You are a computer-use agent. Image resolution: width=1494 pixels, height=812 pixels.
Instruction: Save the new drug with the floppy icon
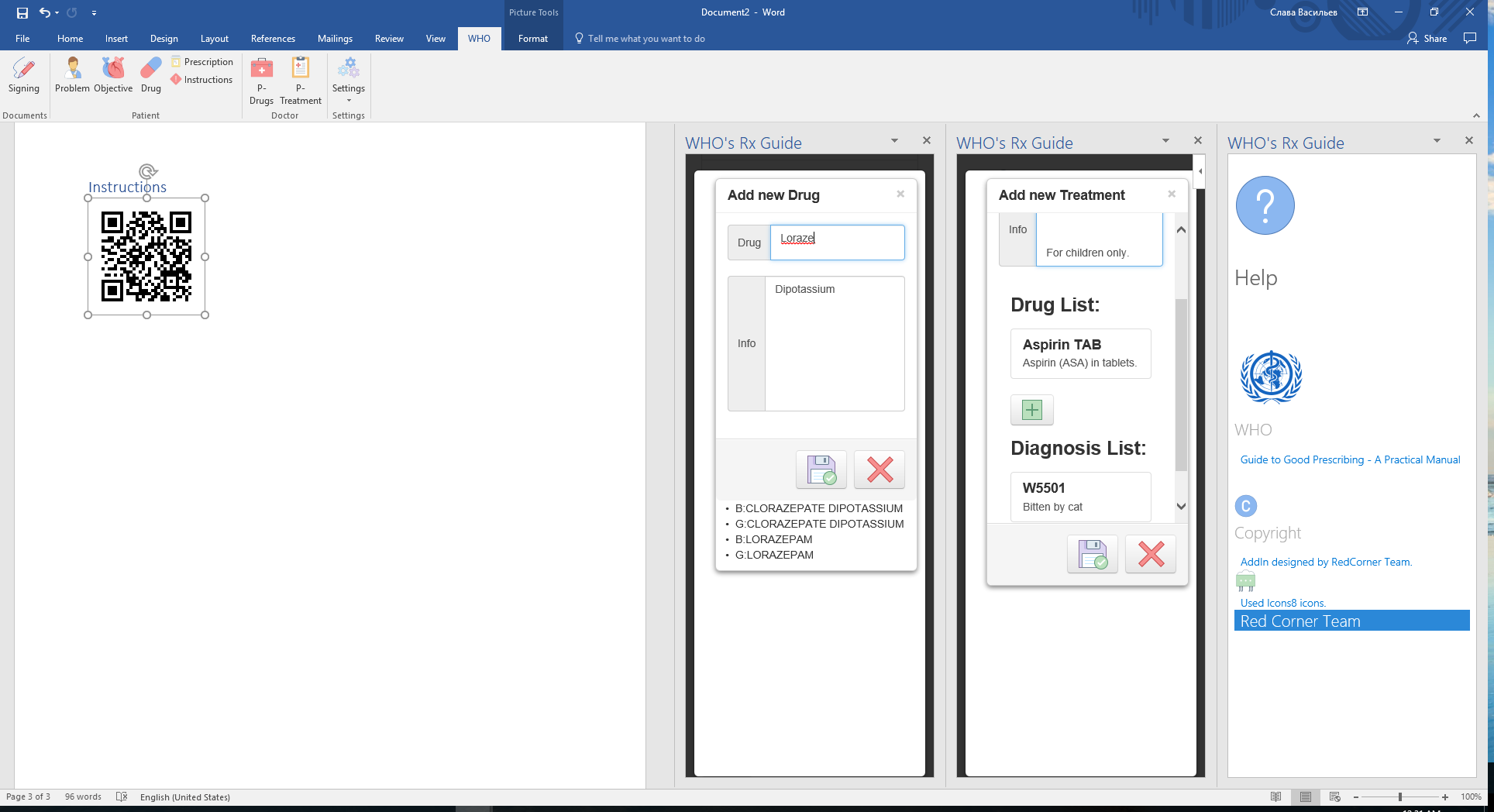coord(821,470)
